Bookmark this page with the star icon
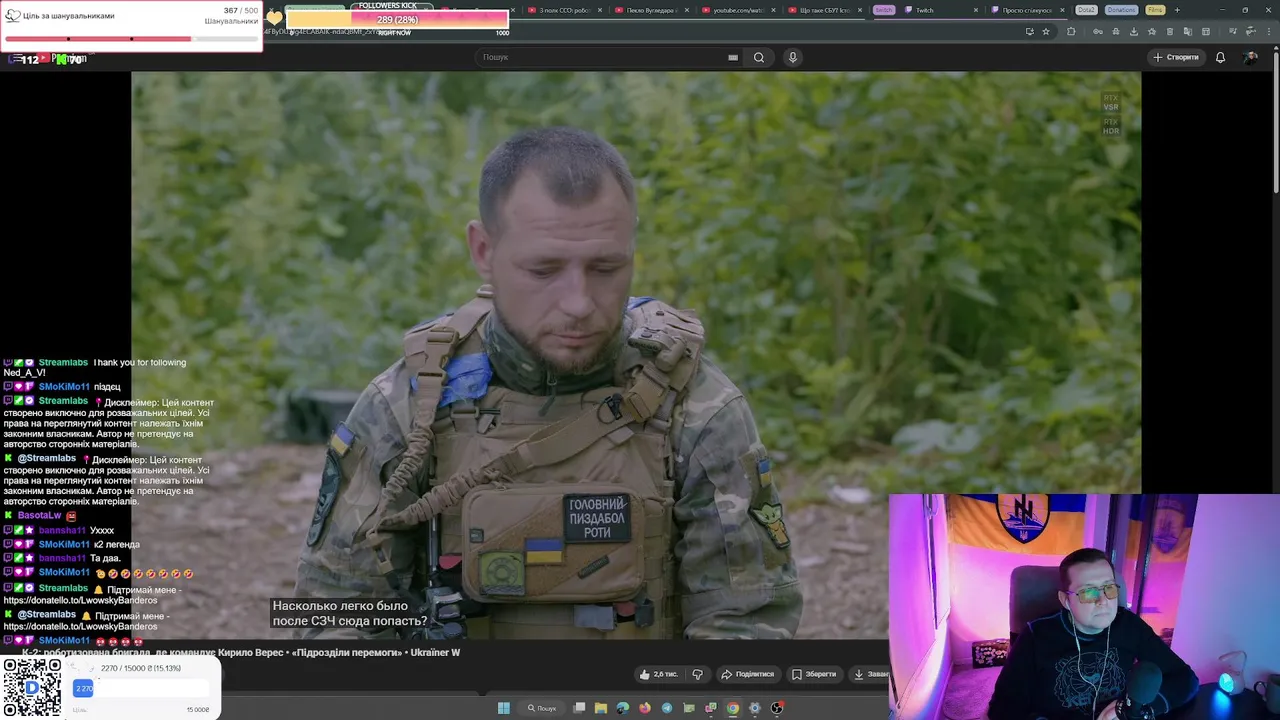Screen dimensions: 1280x720 pos(1046,31)
